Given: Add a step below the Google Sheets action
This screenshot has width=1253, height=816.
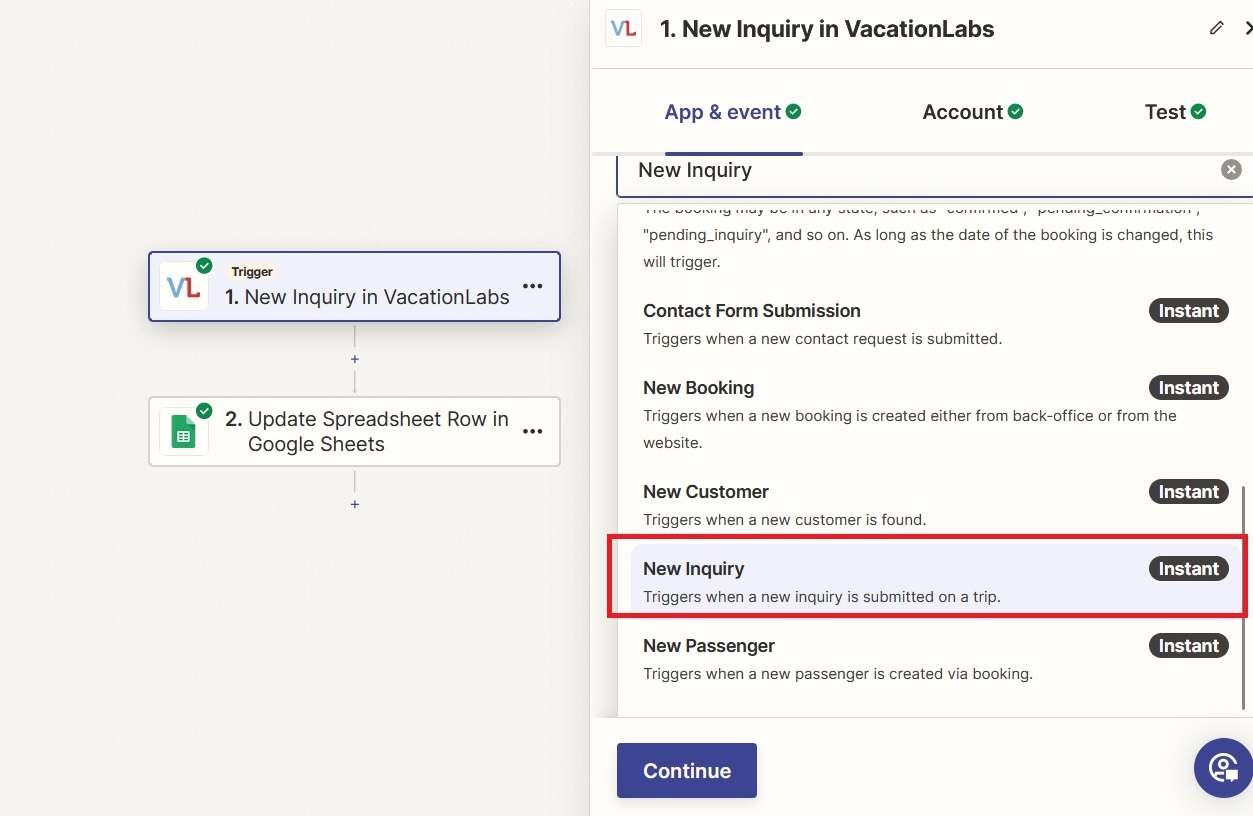Looking at the screenshot, I should [x=355, y=505].
